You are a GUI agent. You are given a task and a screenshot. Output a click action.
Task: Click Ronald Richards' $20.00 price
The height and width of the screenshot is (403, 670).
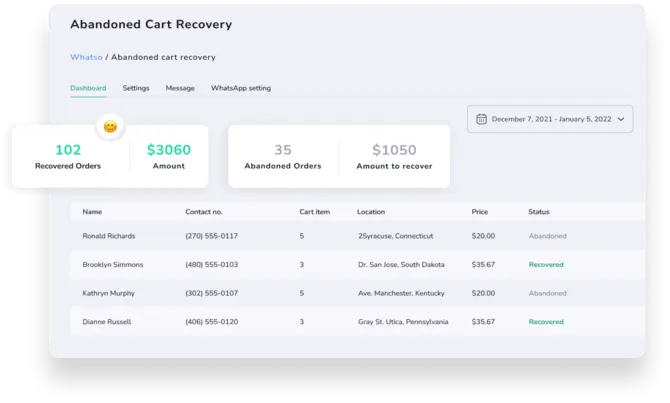(483, 236)
